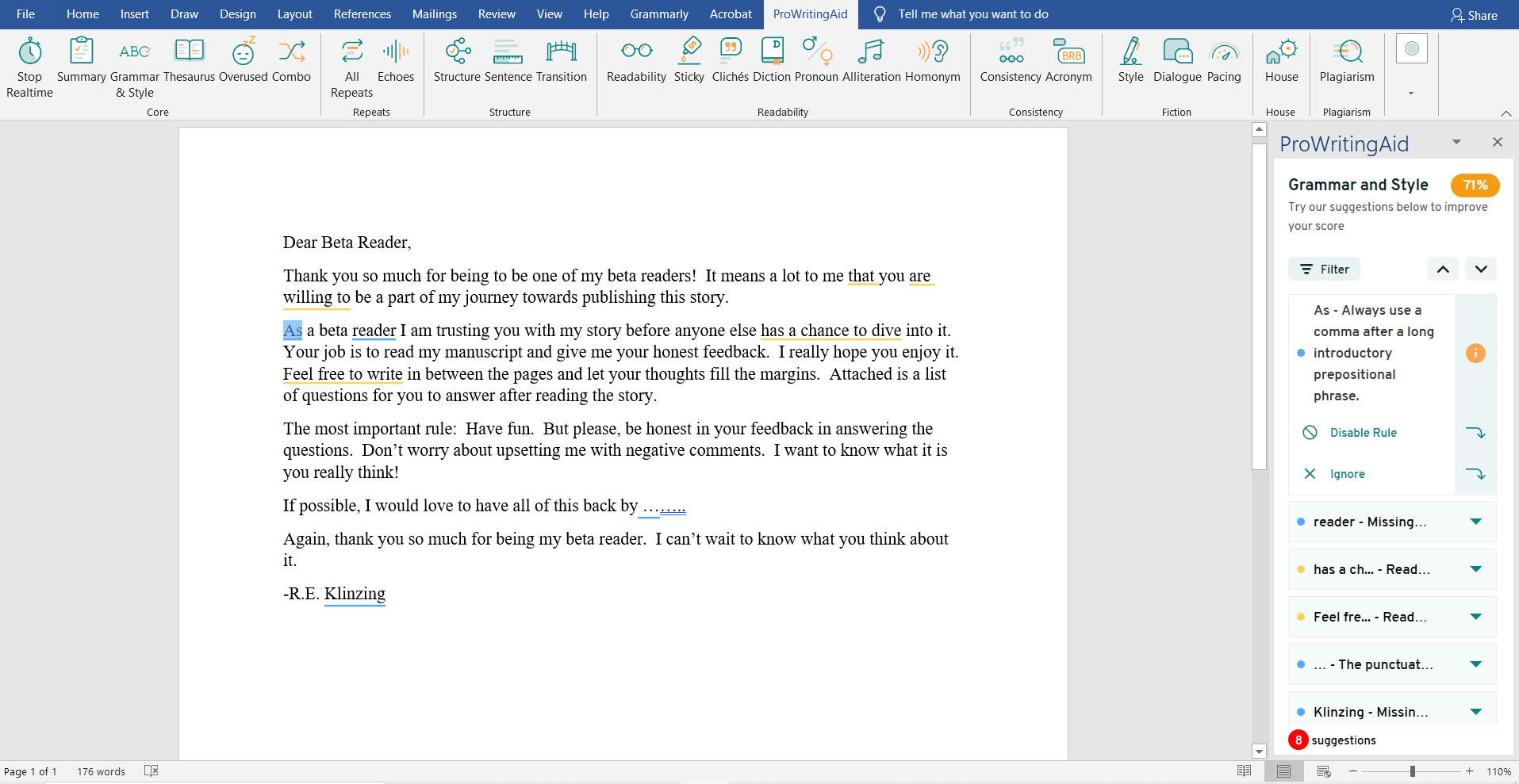Select Print Layout view button
Viewport: 1519px width, 784px height.
(1283, 771)
